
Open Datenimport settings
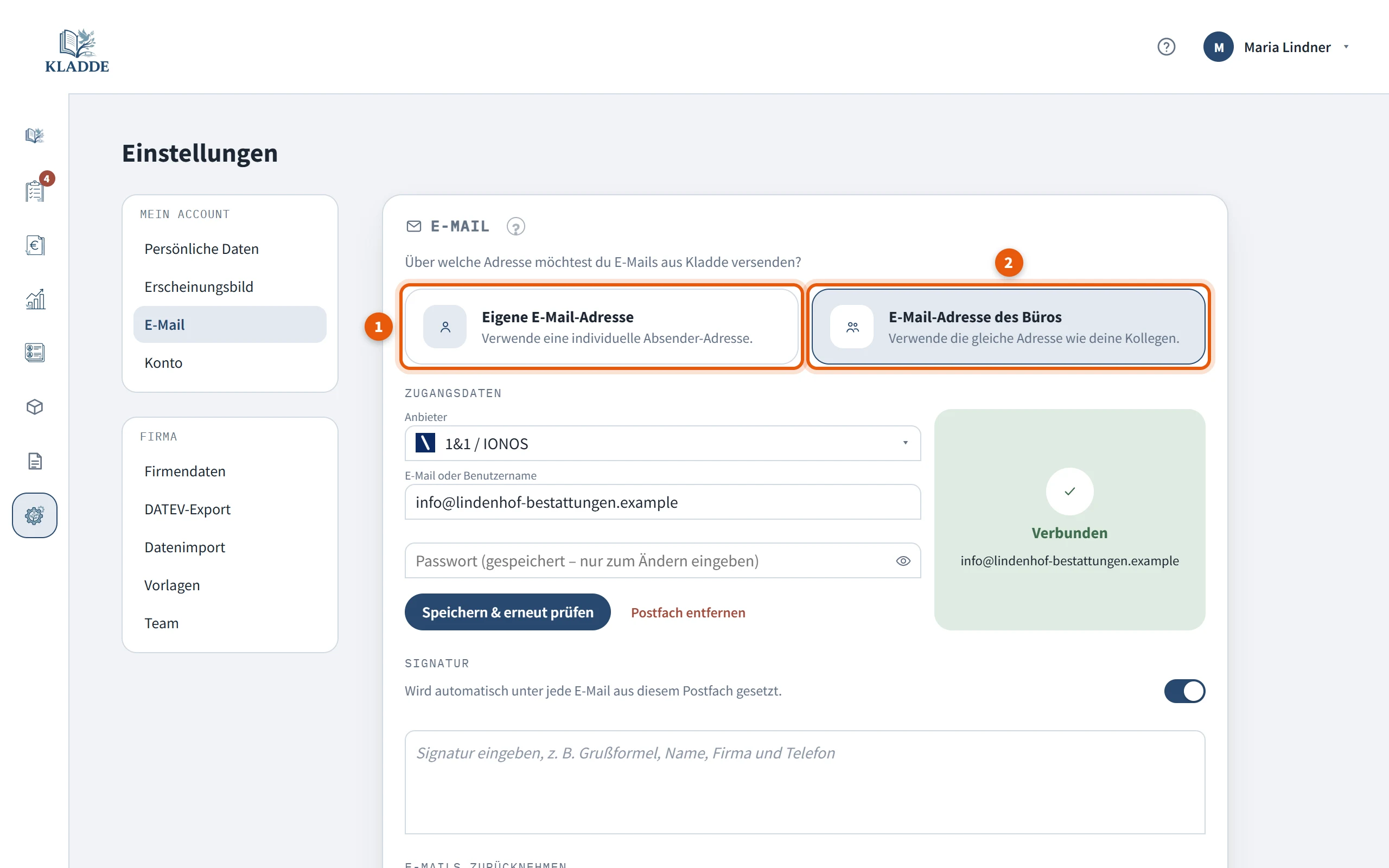point(230,547)
